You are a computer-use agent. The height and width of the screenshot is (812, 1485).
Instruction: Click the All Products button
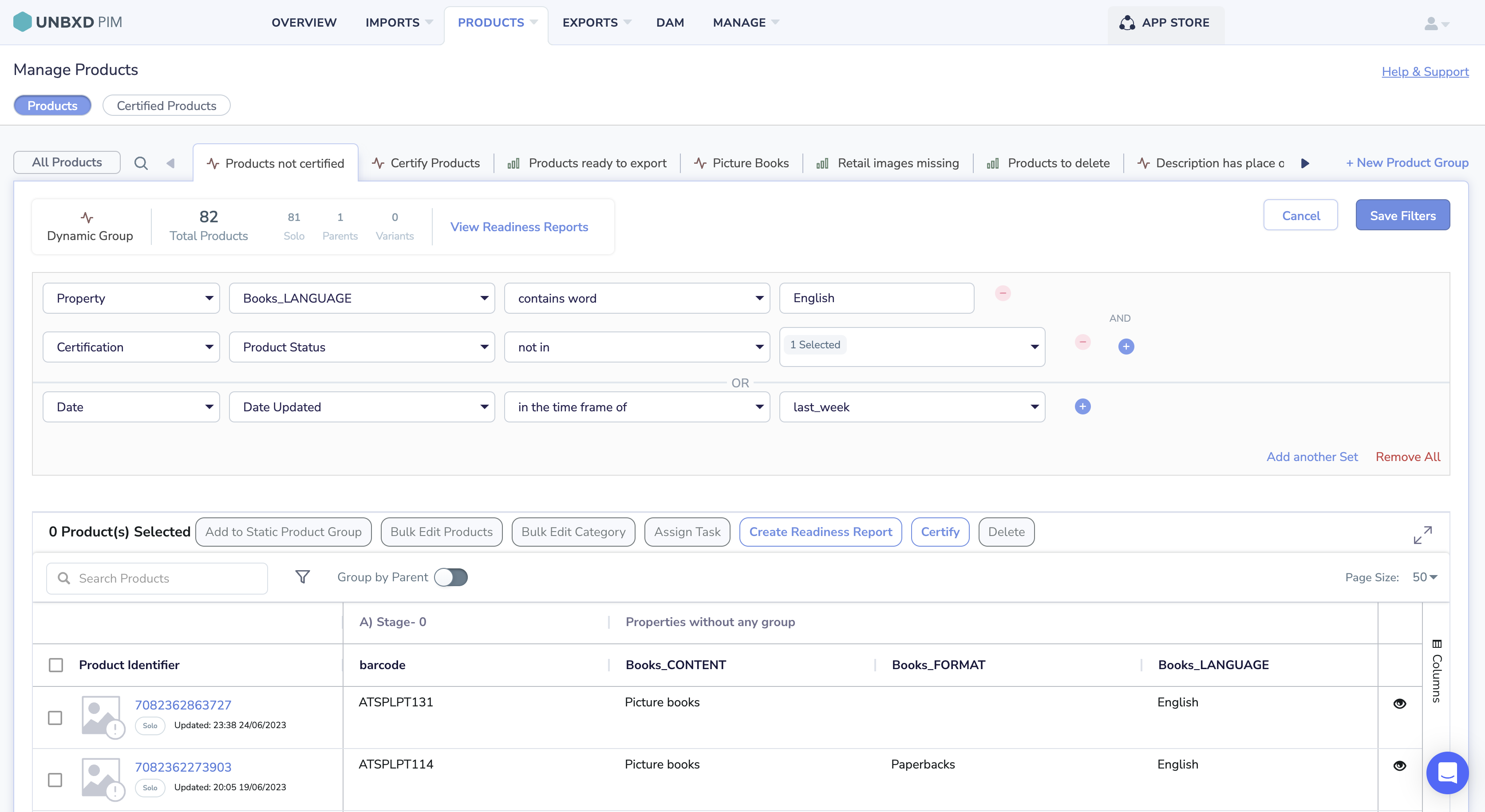point(67,162)
